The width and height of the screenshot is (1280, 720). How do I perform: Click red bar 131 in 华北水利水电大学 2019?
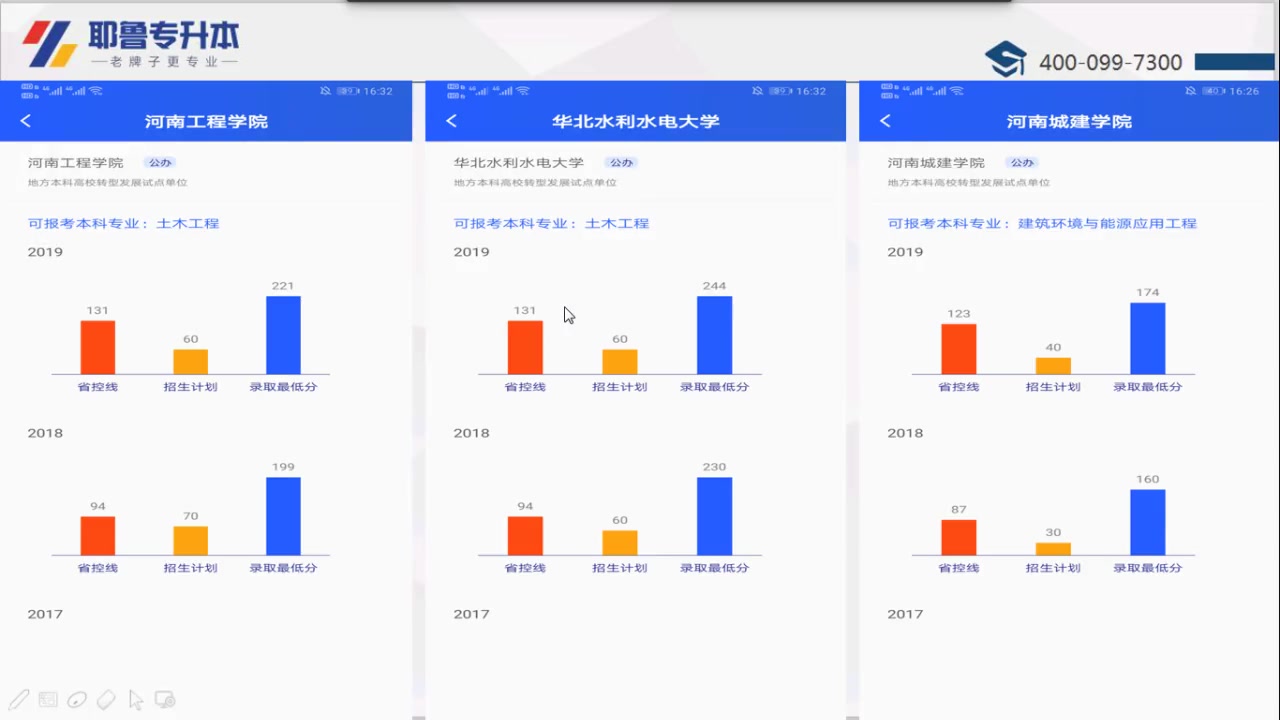pyautogui.click(x=525, y=347)
